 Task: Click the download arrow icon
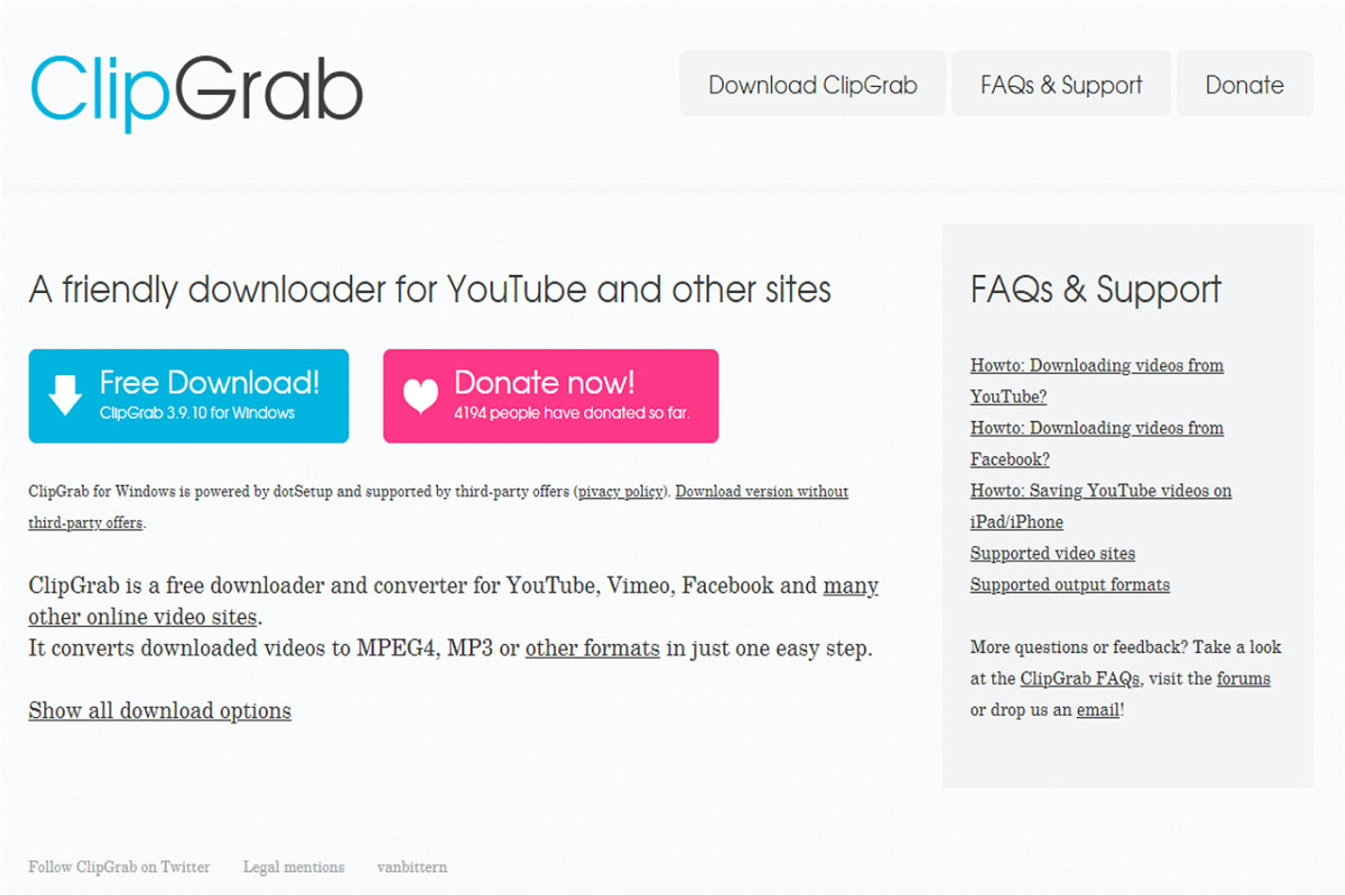tap(62, 393)
